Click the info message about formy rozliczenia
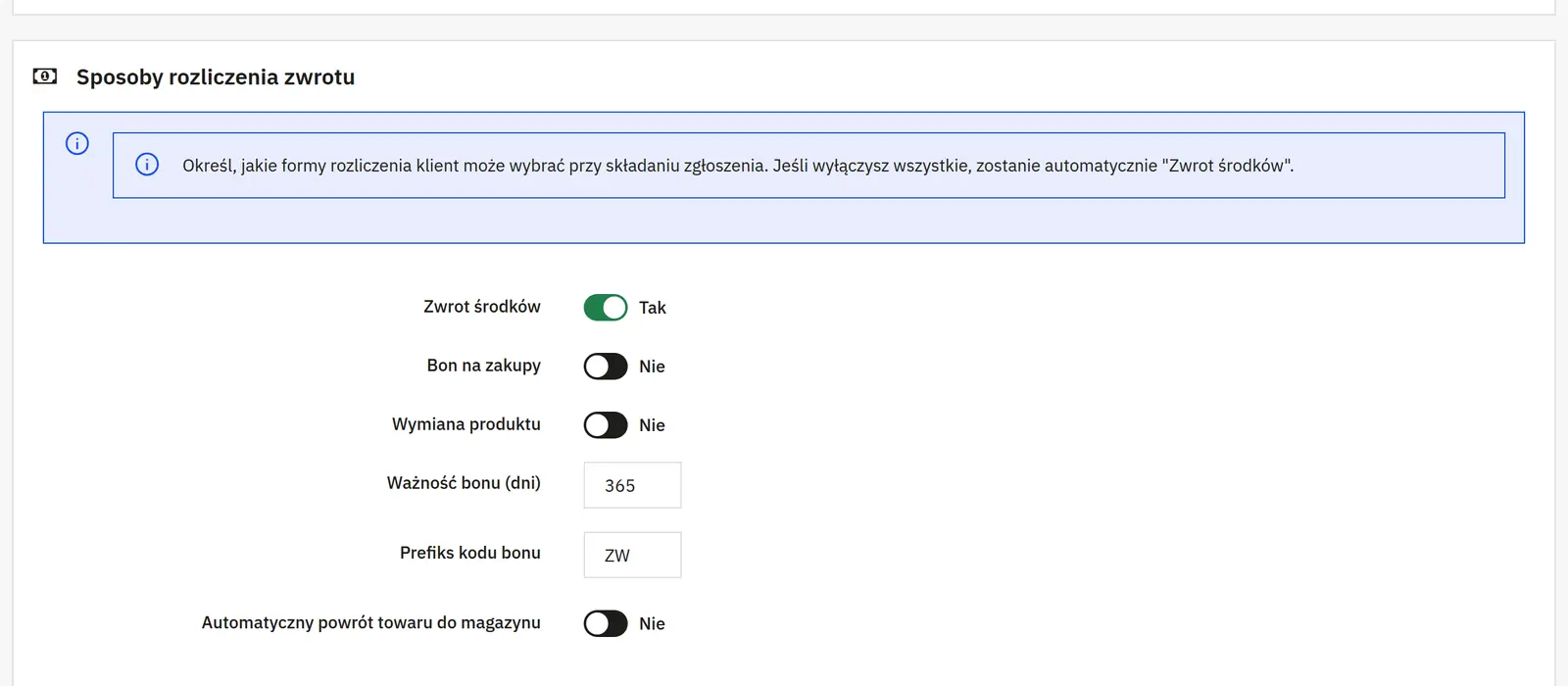This screenshot has height=686, width=1568. tap(738, 166)
